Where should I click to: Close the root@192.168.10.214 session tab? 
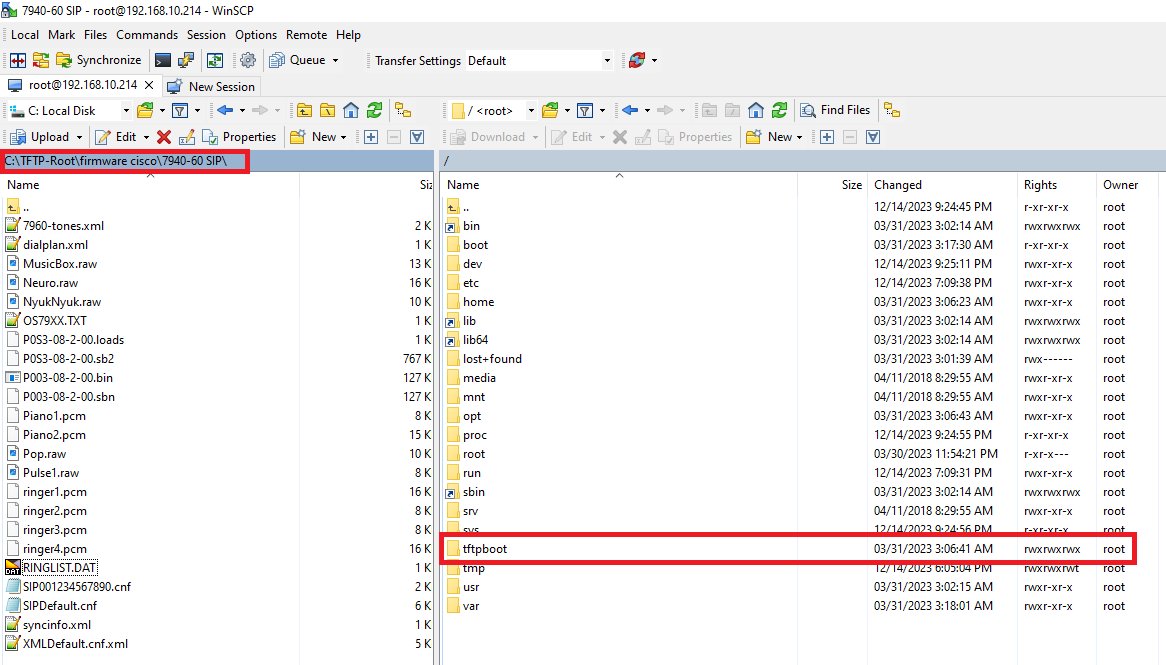pyautogui.click(x=149, y=86)
